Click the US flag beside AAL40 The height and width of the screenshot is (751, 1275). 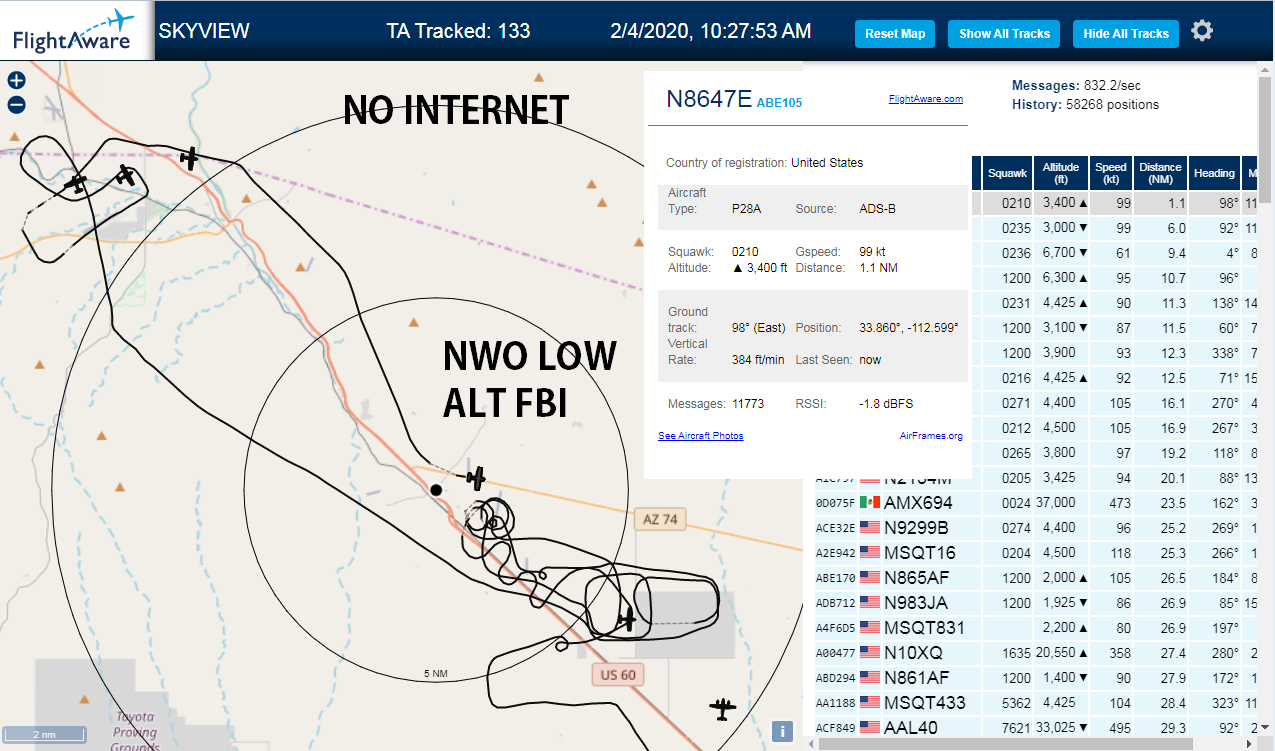[870, 727]
